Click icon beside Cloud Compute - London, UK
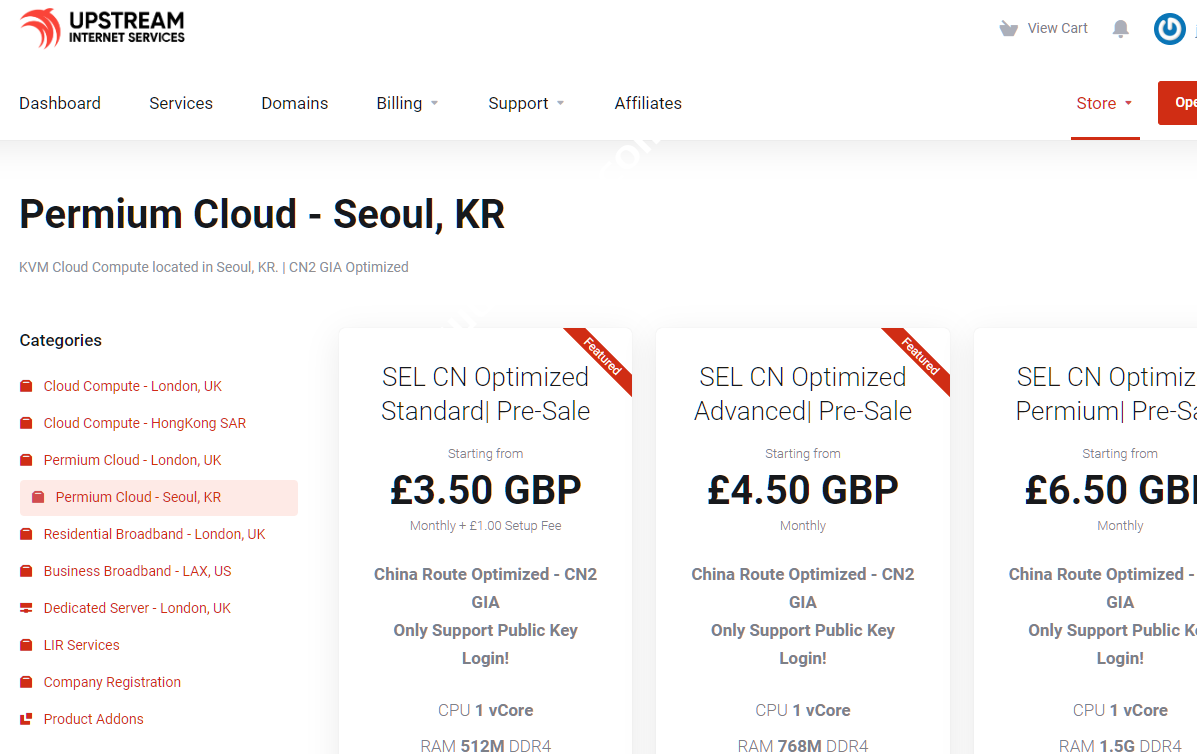 pos(26,386)
